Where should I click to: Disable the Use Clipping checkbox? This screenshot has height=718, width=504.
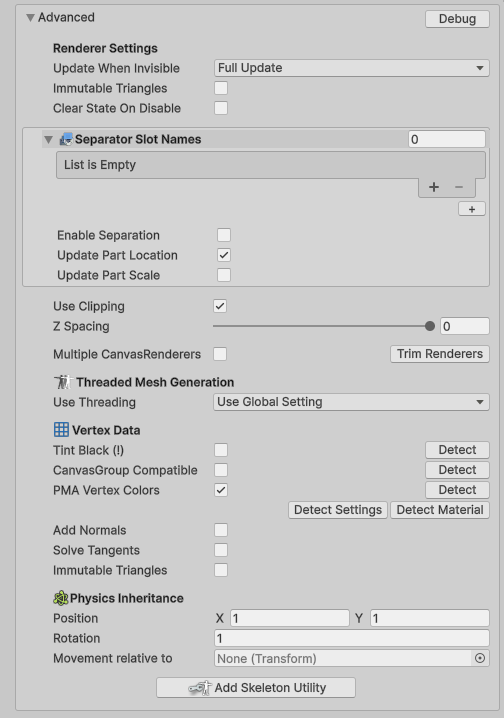pyautogui.click(x=220, y=306)
